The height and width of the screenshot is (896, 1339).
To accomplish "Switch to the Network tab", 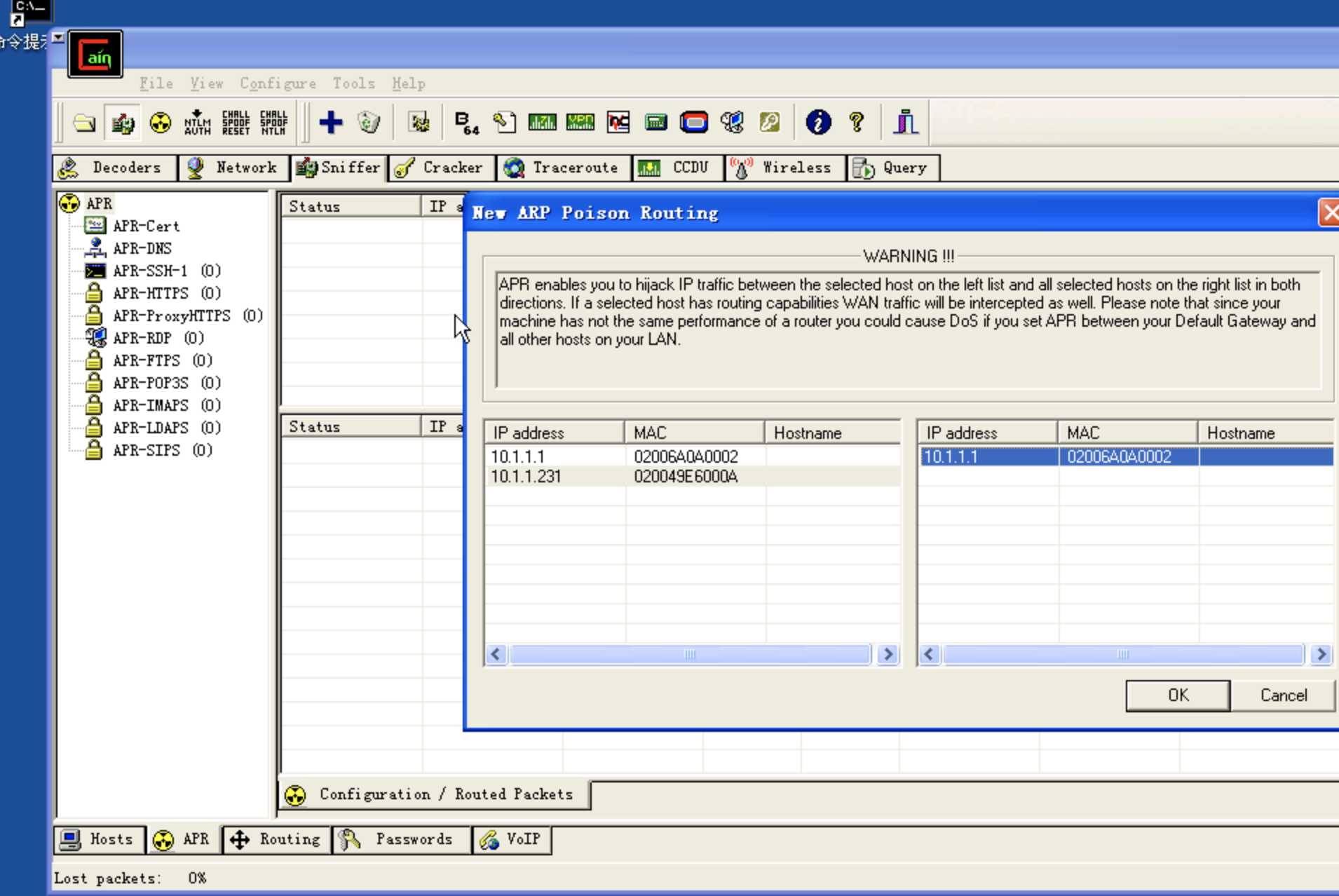I will click(x=233, y=168).
